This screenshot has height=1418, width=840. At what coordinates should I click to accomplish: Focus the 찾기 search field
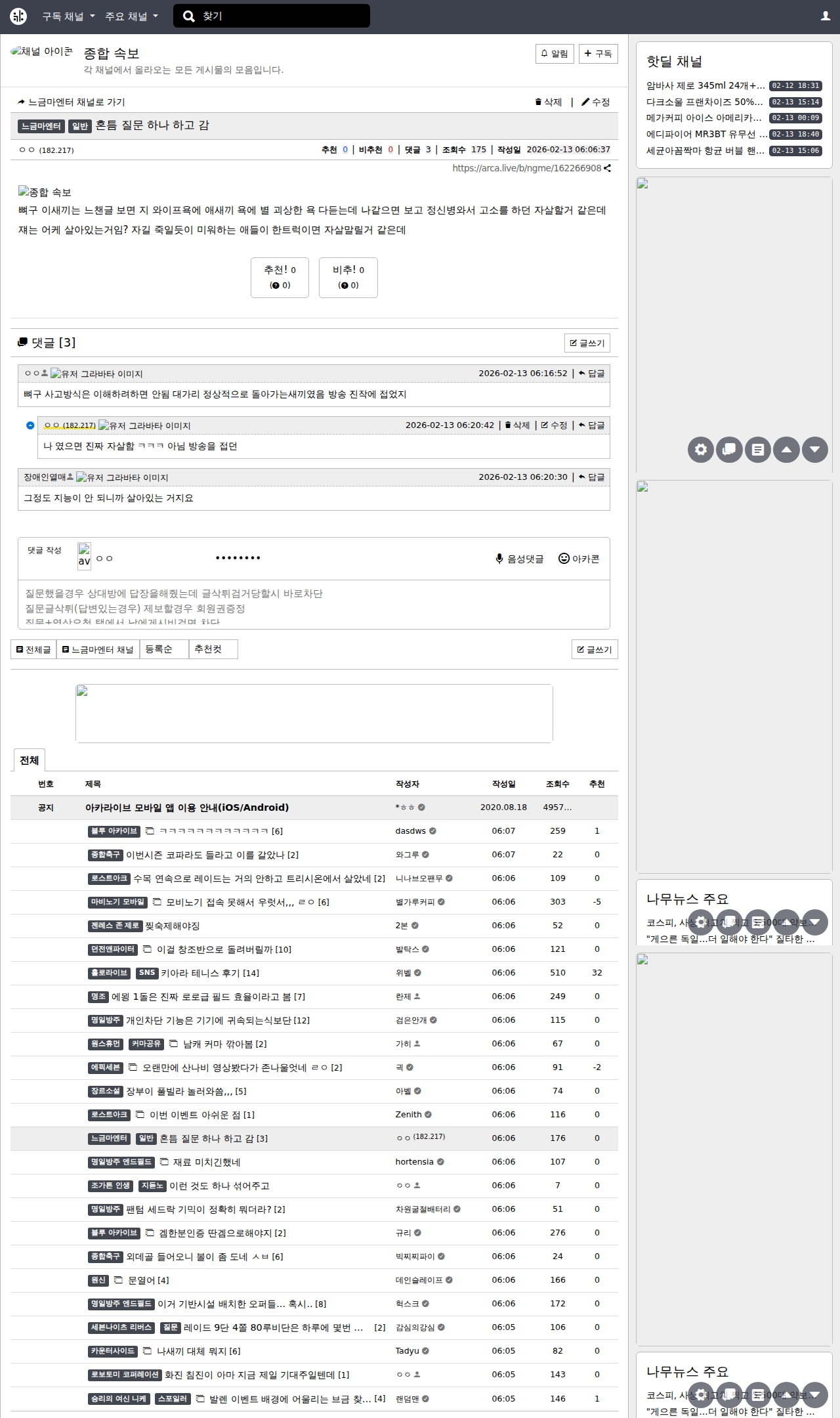tap(282, 16)
